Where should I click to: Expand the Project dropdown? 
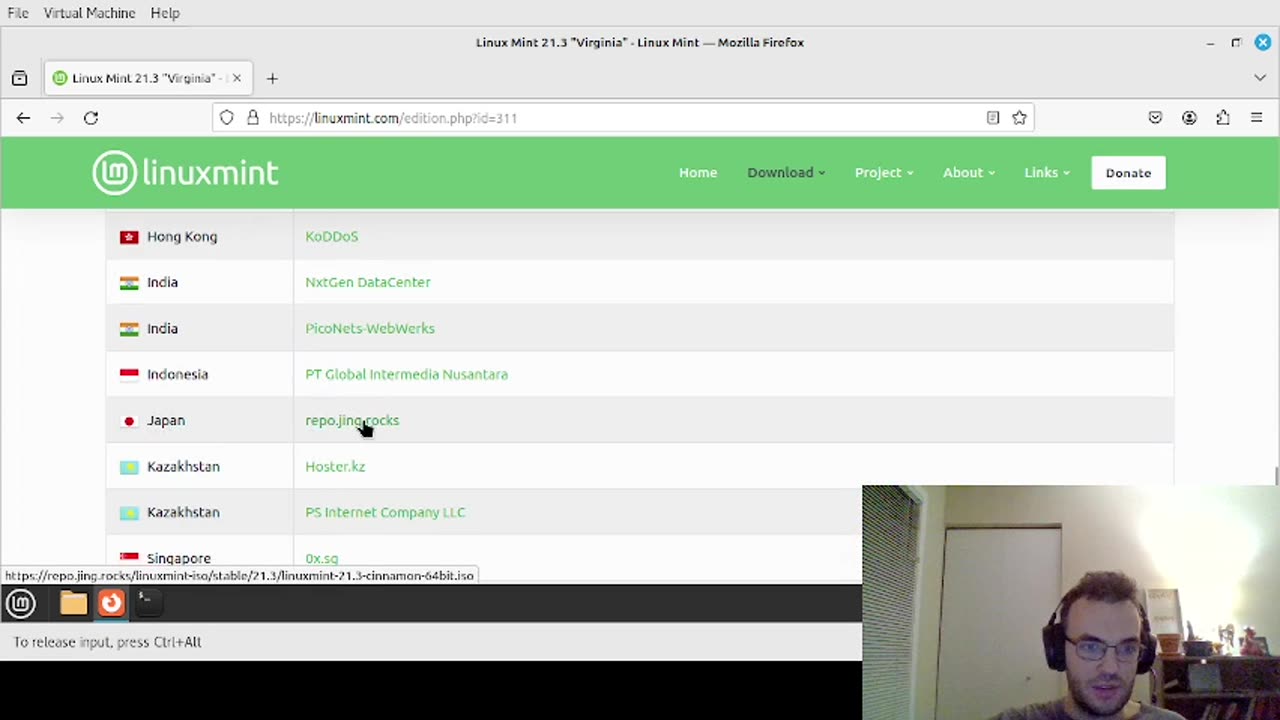884,173
